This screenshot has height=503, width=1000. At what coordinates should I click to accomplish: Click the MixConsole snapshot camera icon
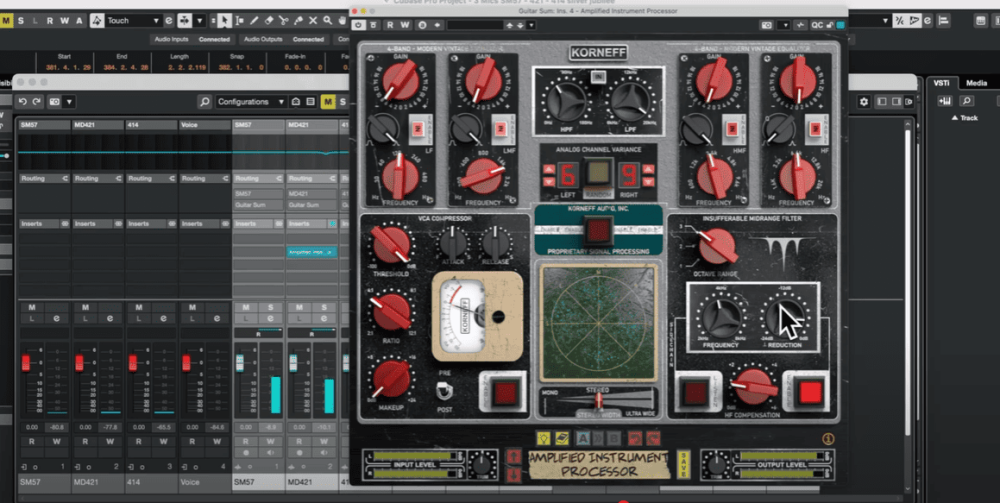[x=55, y=101]
